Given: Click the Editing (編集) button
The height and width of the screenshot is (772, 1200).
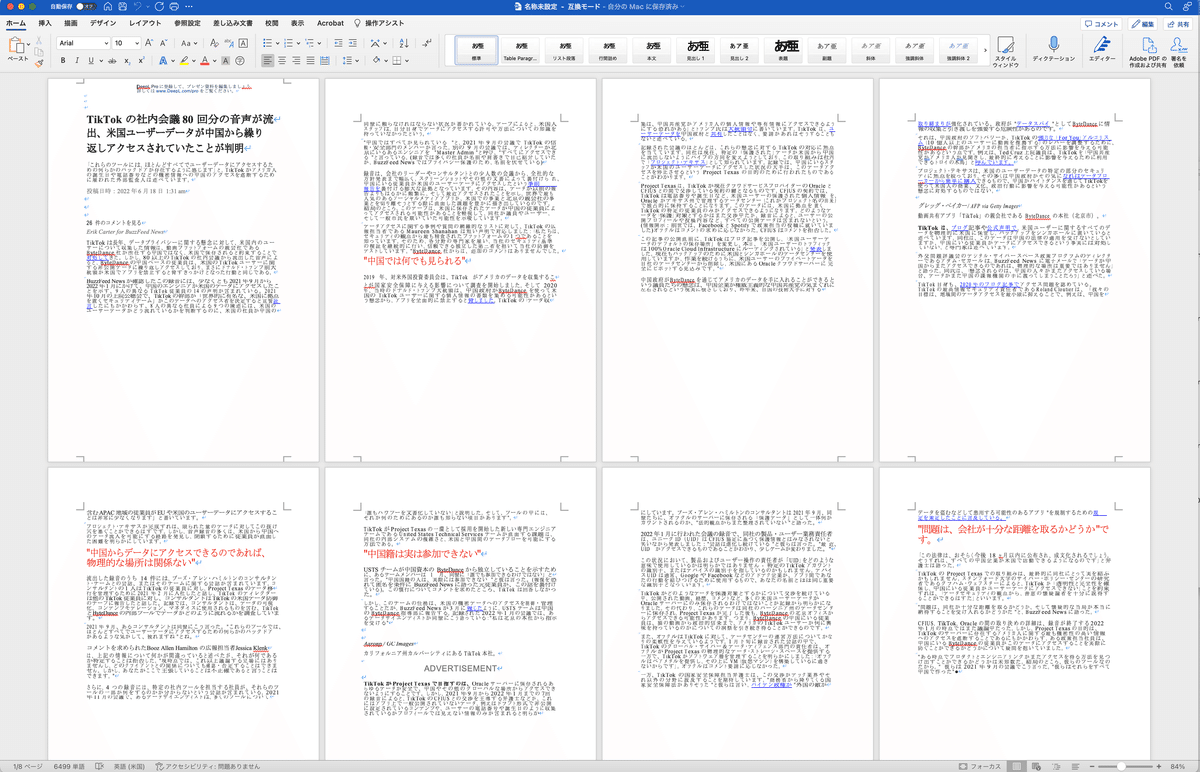Looking at the screenshot, I should point(1143,23).
